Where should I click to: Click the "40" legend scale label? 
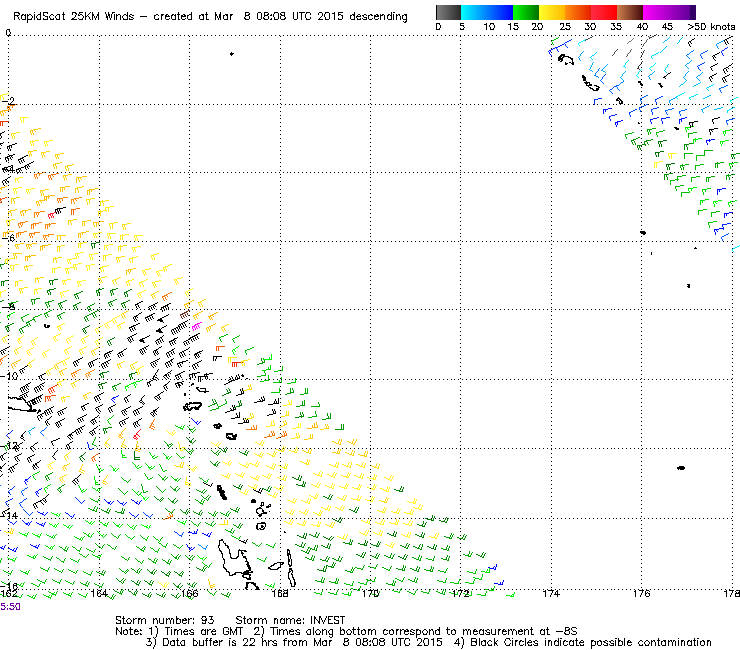coord(642,27)
